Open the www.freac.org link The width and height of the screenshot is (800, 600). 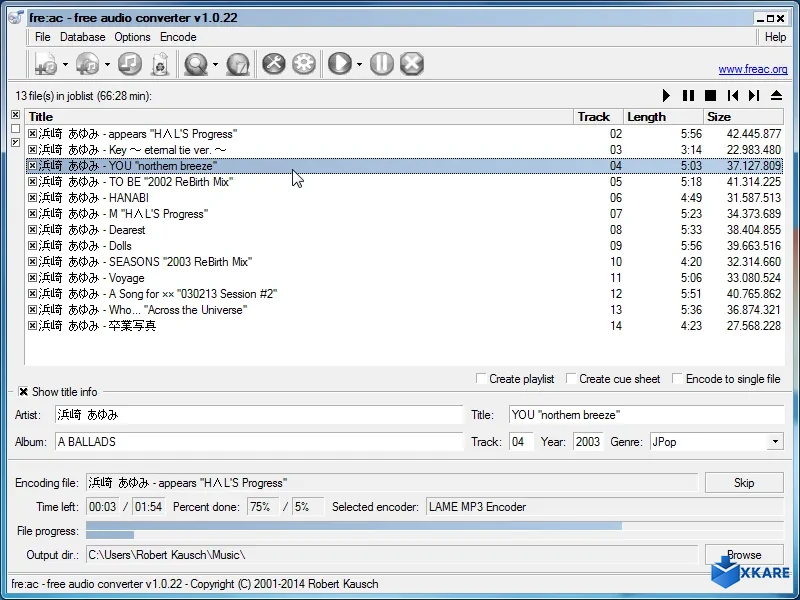click(753, 69)
